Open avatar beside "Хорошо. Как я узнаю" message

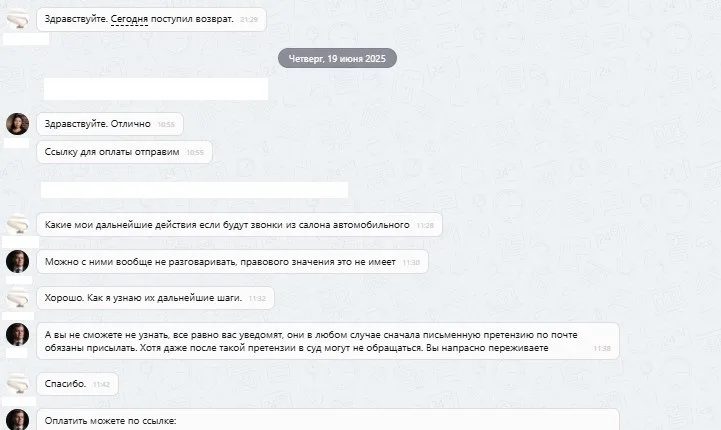(17, 298)
